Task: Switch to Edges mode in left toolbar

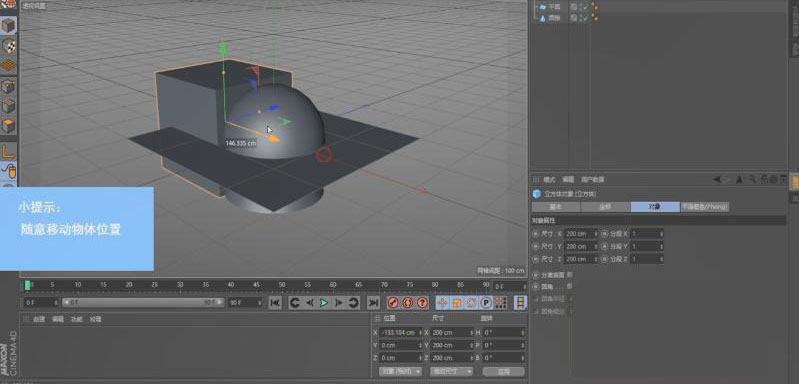Action: 8,106
